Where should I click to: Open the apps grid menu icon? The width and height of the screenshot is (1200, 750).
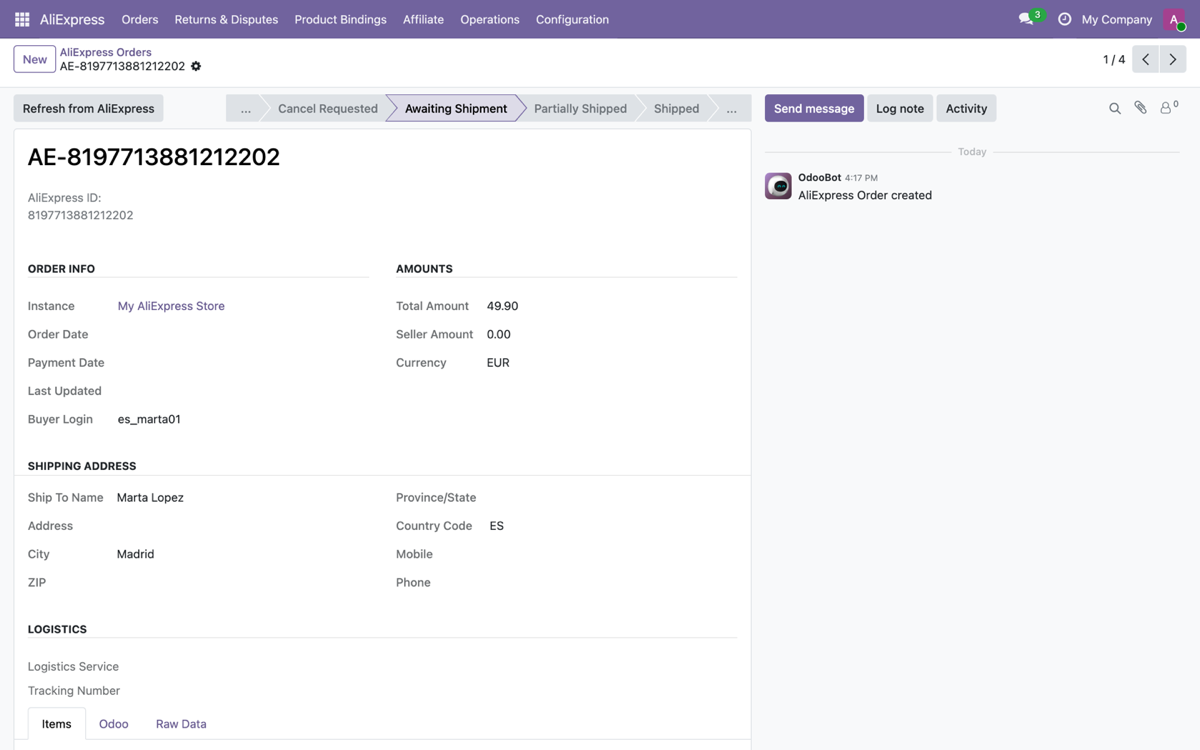pyautogui.click(x=22, y=19)
